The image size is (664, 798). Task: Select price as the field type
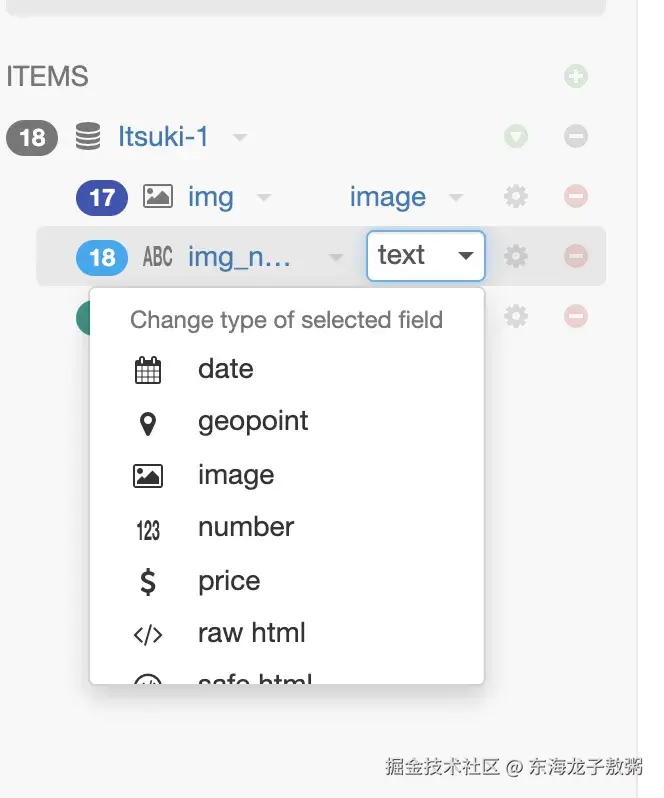[229, 581]
